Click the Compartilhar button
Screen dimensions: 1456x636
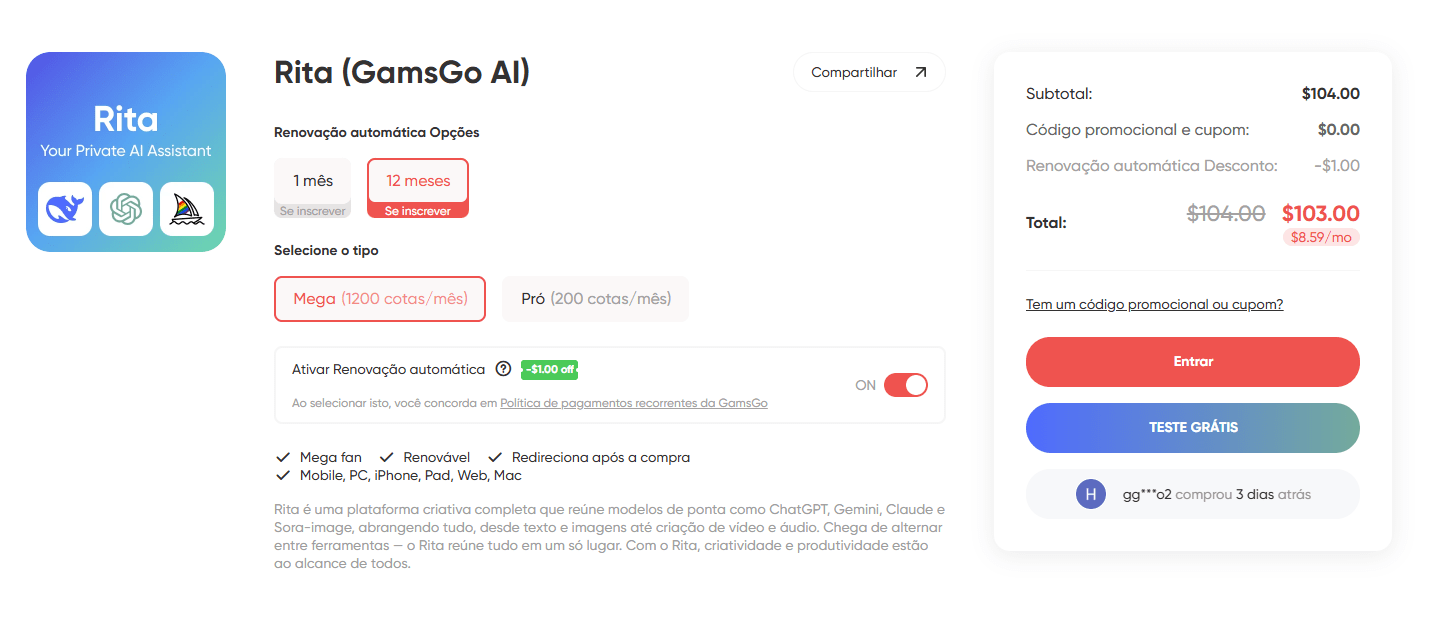868,71
